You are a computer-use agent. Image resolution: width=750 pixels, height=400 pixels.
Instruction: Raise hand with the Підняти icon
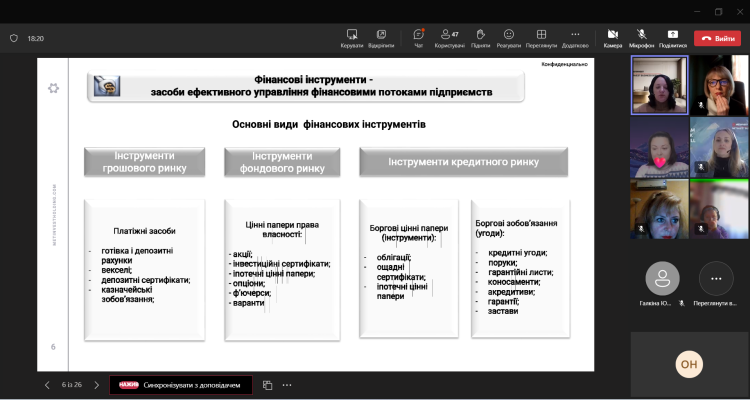[x=480, y=36]
